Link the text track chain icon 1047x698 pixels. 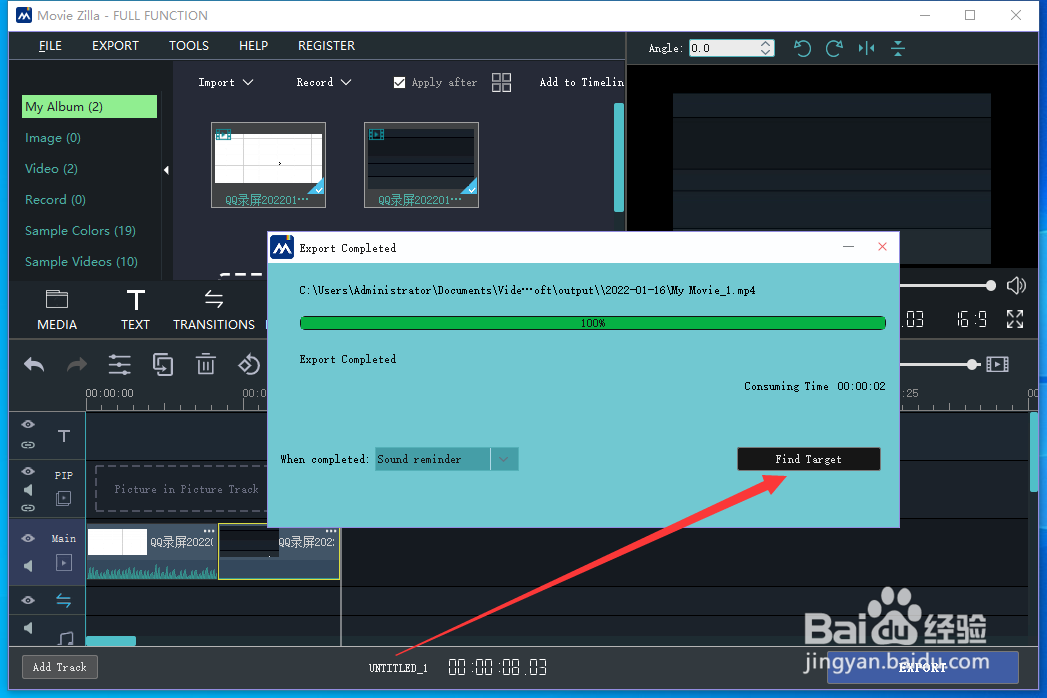pyautogui.click(x=28, y=445)
